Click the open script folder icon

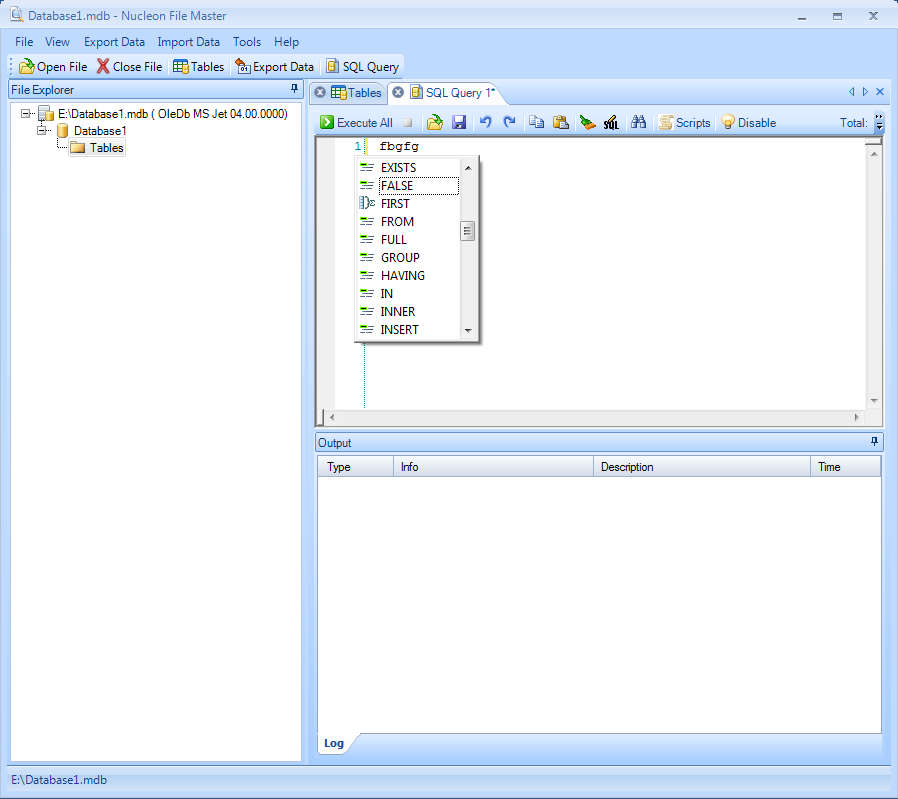(x=434, y=123)
